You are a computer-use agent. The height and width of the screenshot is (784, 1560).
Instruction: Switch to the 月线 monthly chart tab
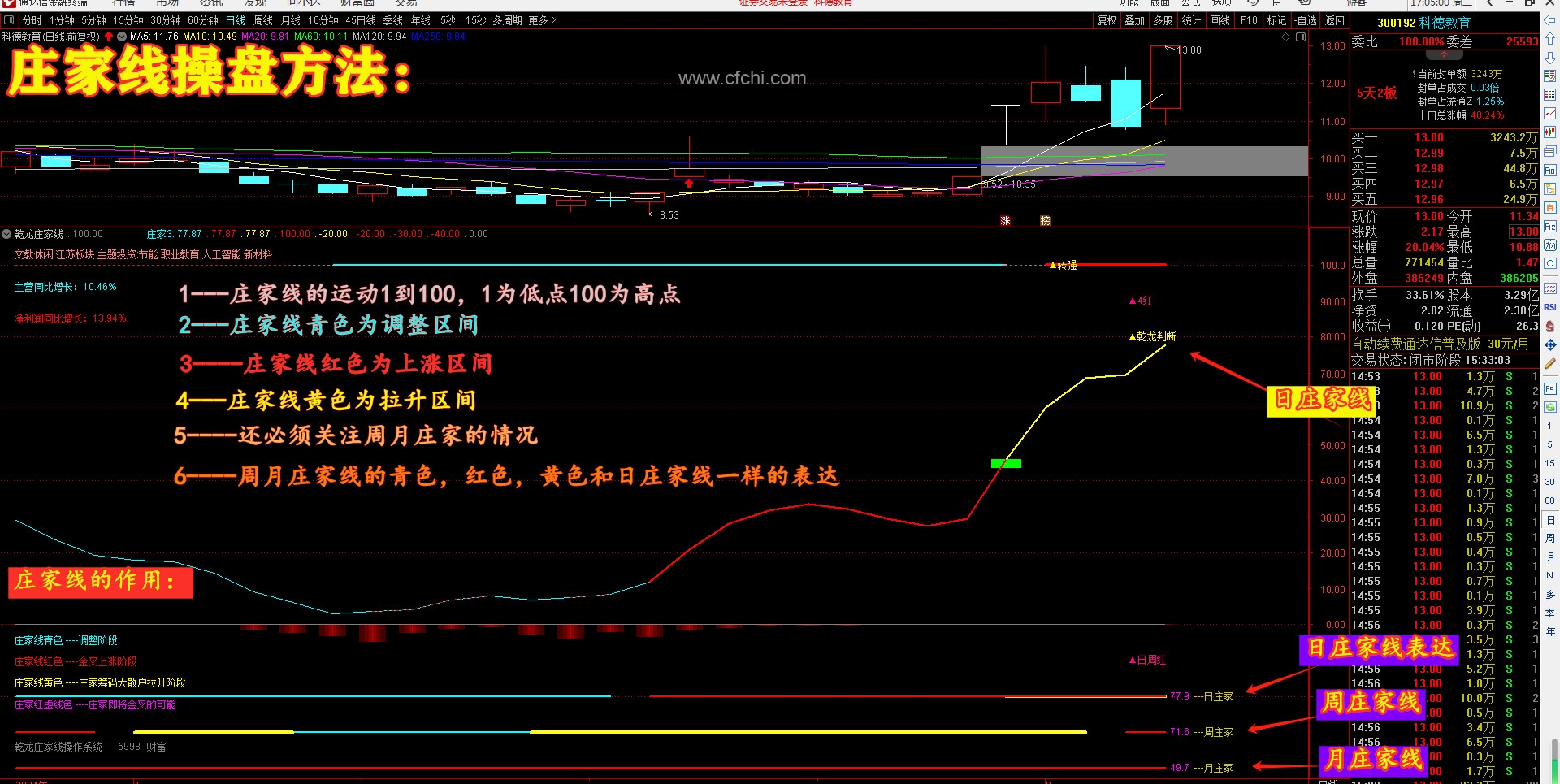(291, 20)
